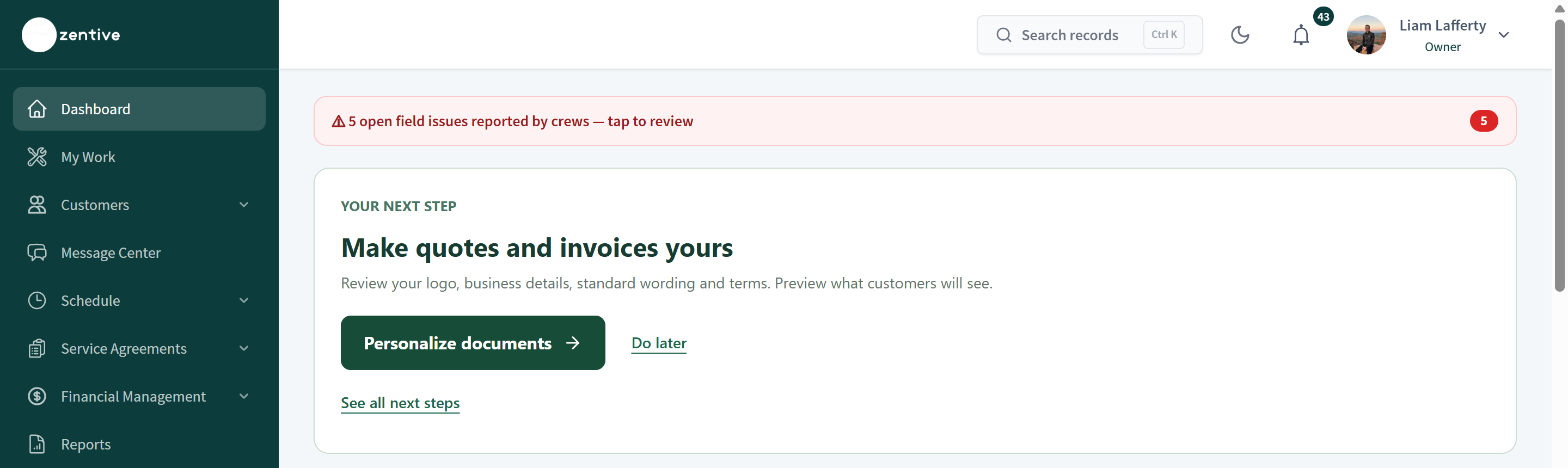Click the warning triangle in alert banner
1568x468 pixels.
[339, 121]
